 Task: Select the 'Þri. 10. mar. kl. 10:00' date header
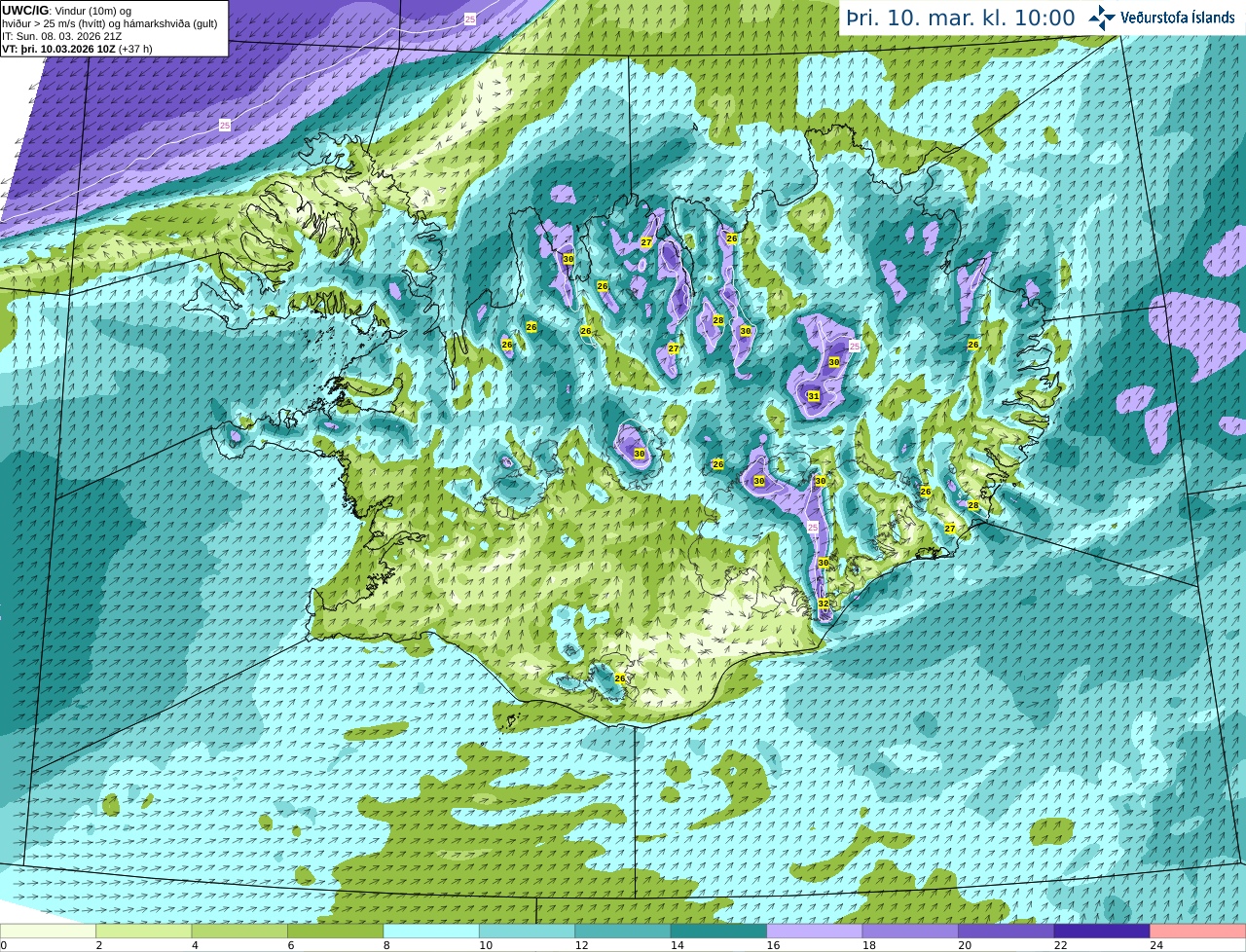pos(960,18)
